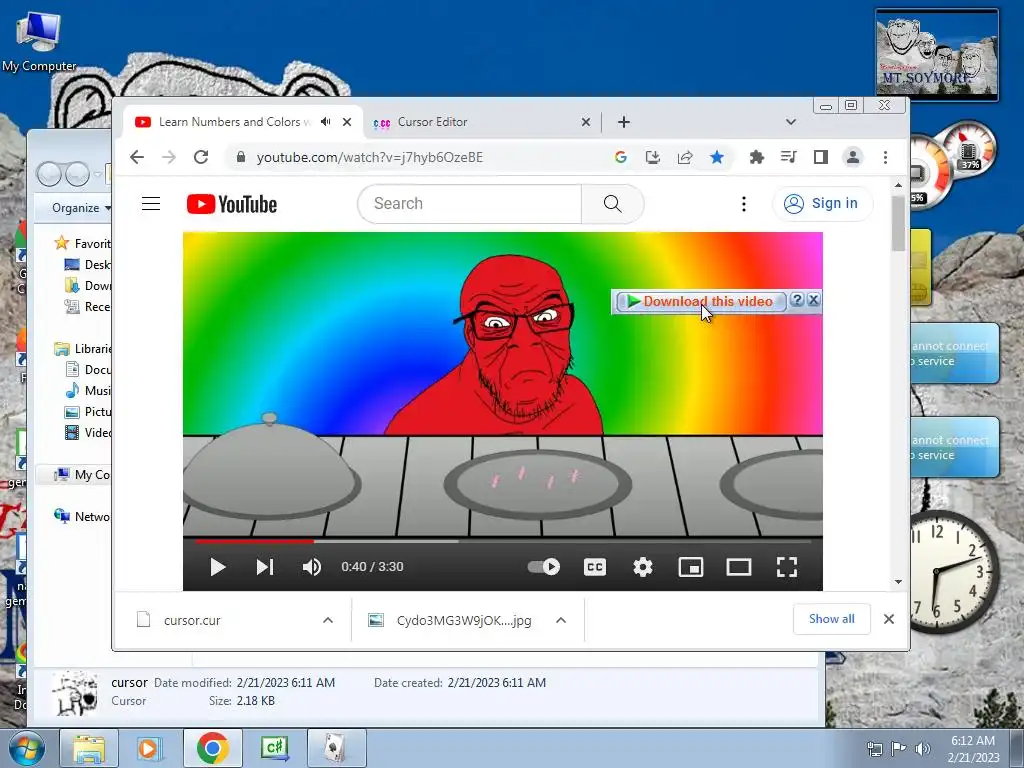1024x768 pixels.
Task: Open My Computer desktop icon
Action: click(39, 42)
